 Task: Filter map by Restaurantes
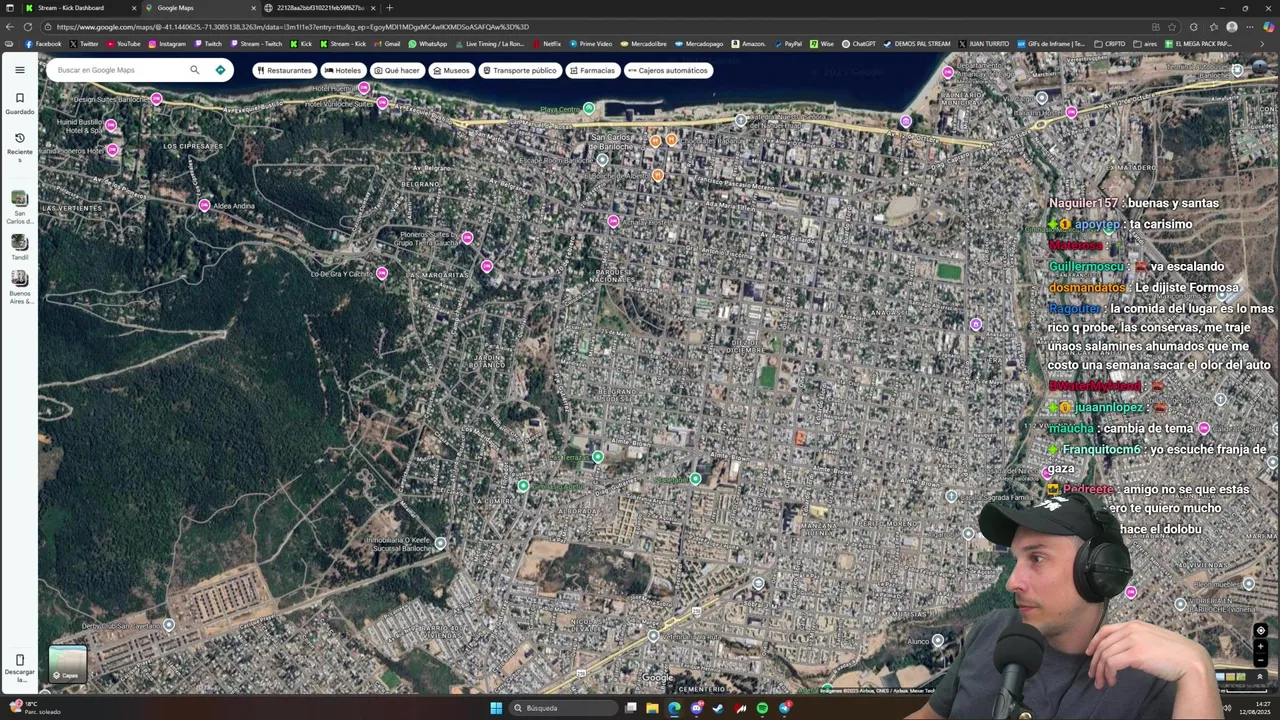pos(284,70)
